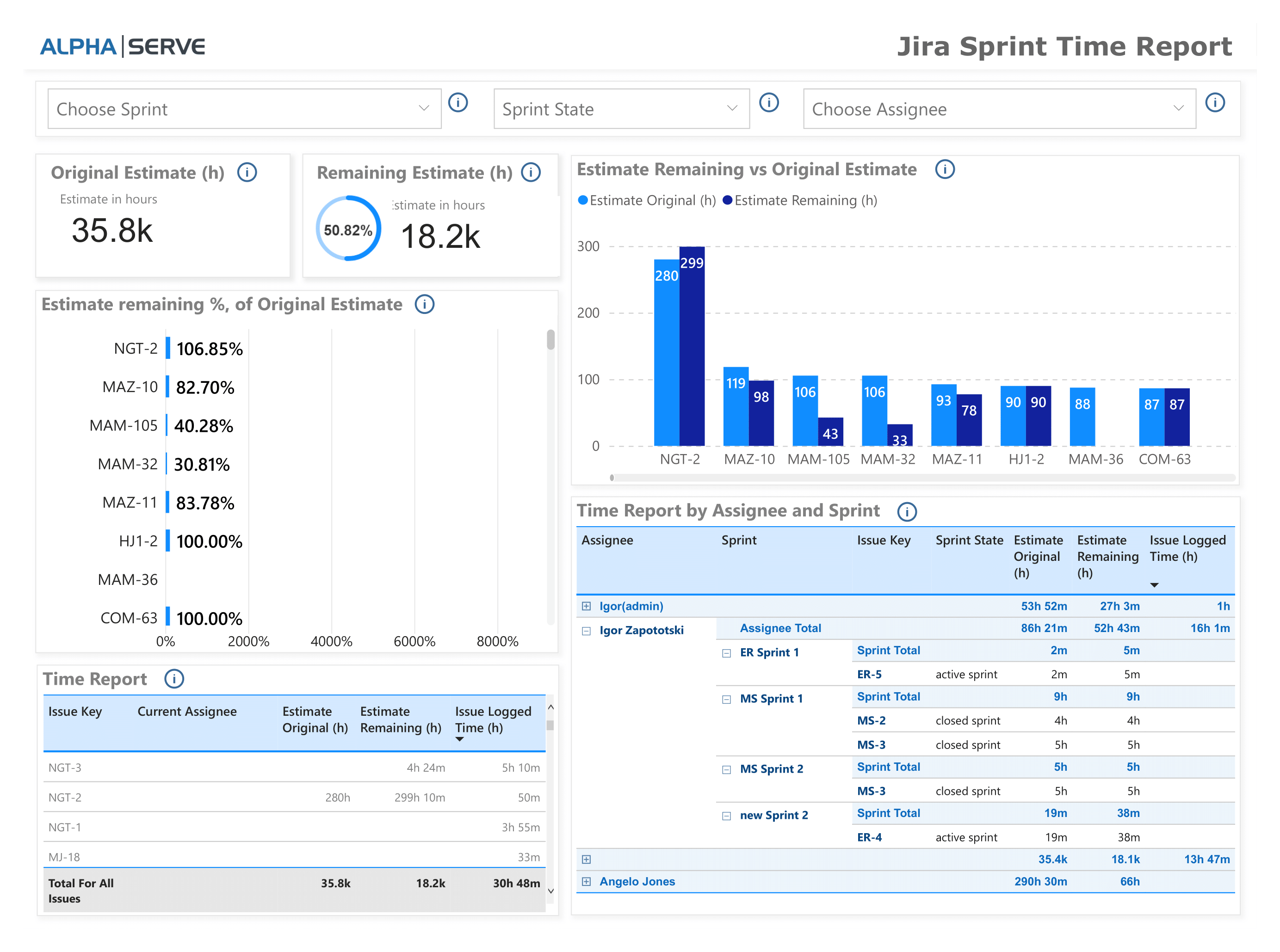
Task: Open the info tooltip for Choose Assignee filter
Action: pos(1216,103)
